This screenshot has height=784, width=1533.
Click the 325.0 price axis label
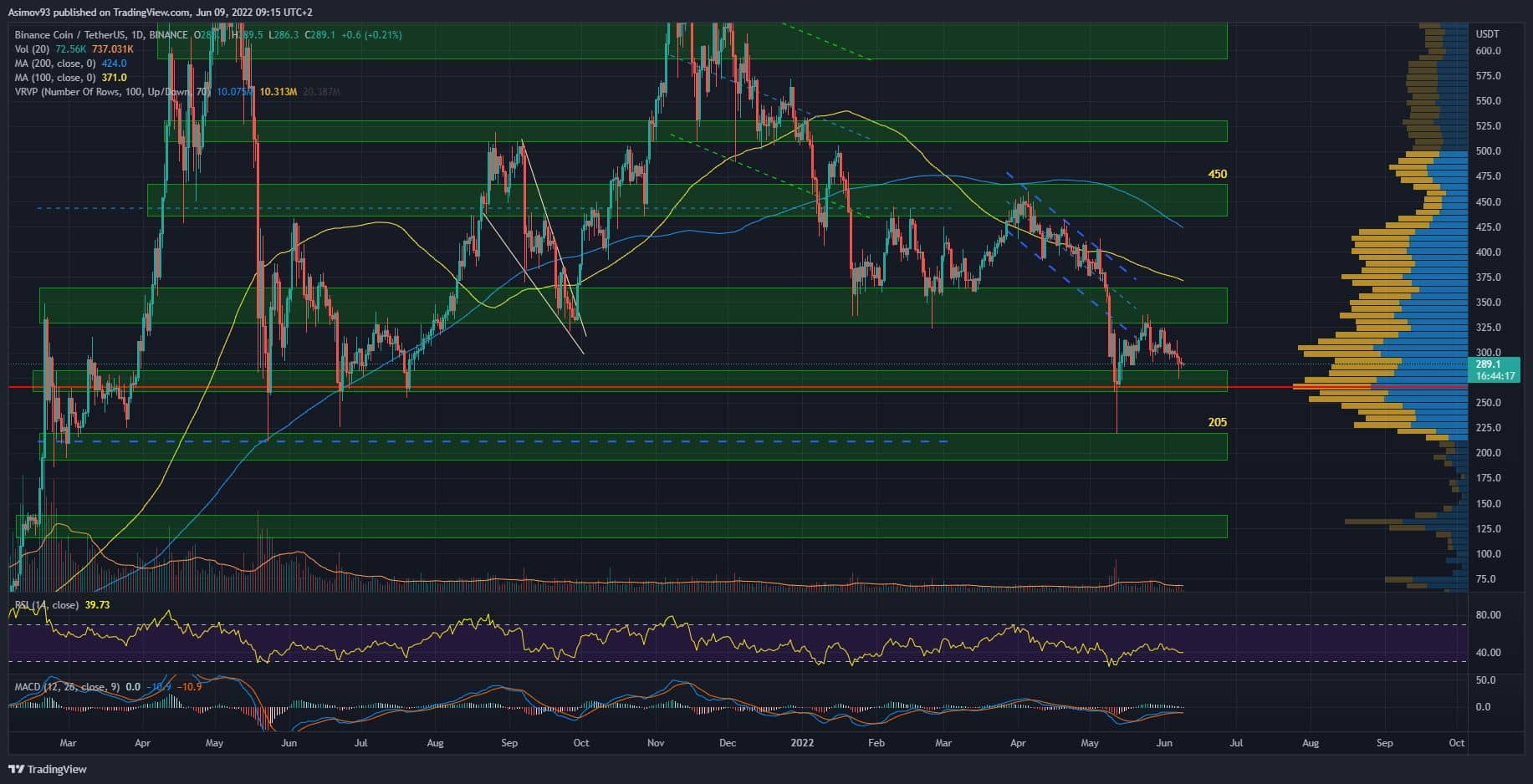(x=1488, y=328)
